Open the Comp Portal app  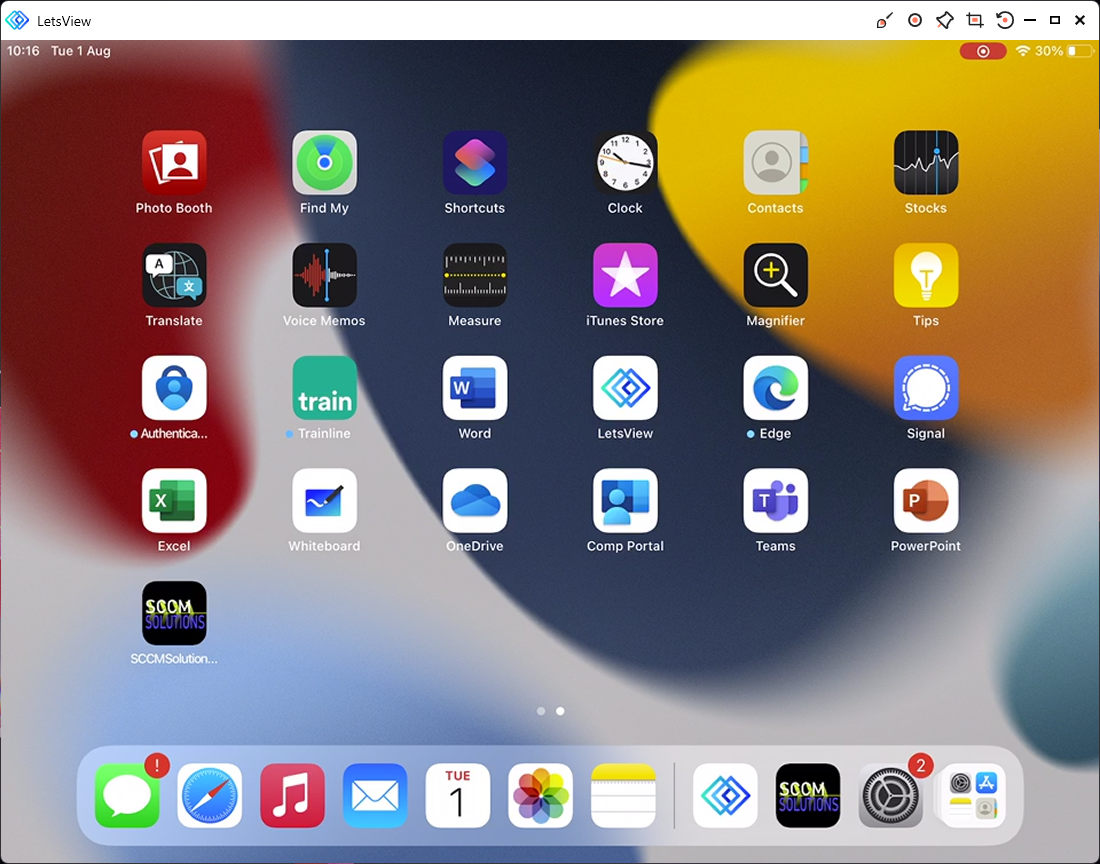pyautogui.click(x=624, y=498)
